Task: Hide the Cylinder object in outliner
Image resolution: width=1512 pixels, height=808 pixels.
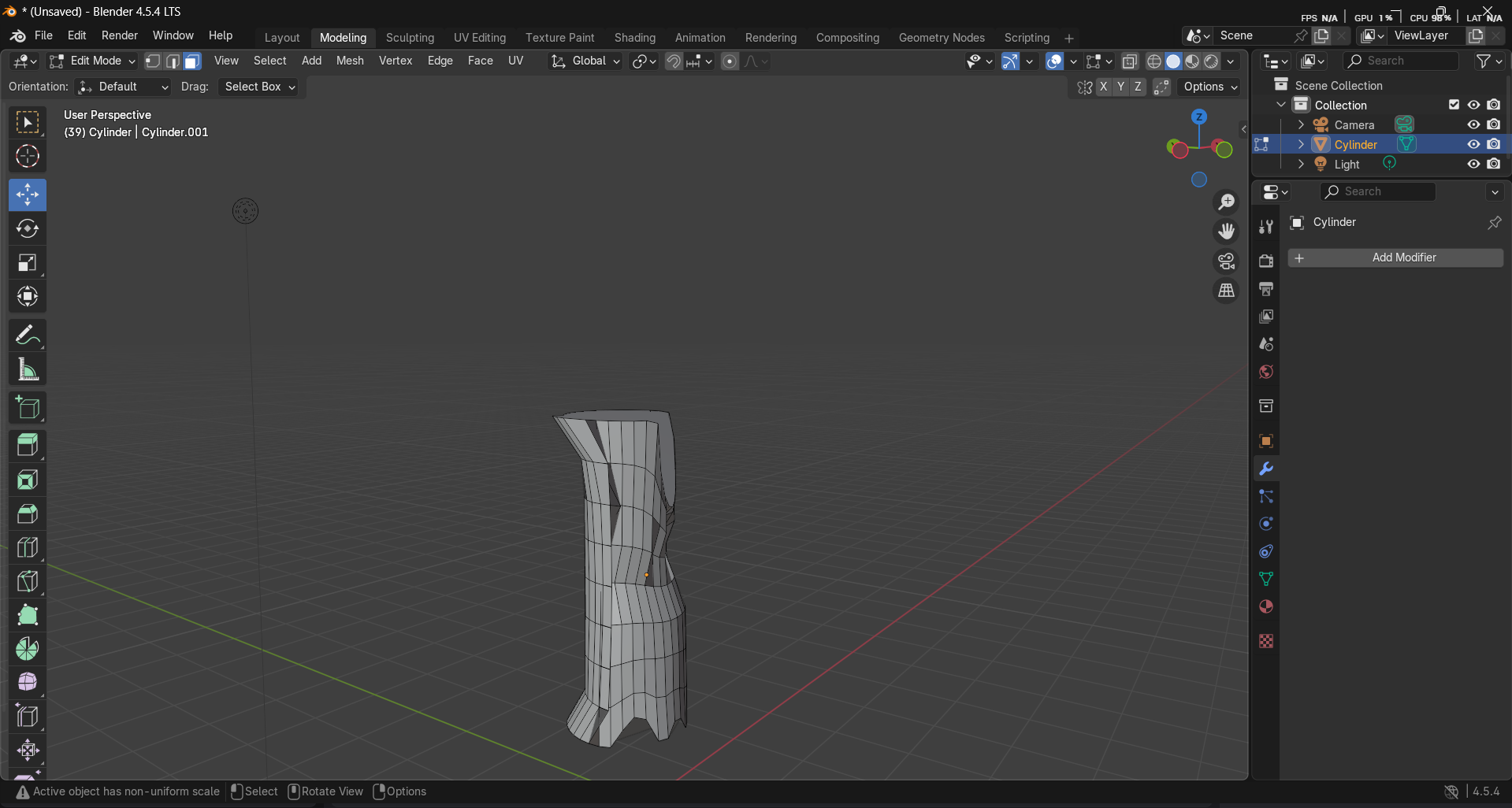Action: click(x=1473, y=144)
